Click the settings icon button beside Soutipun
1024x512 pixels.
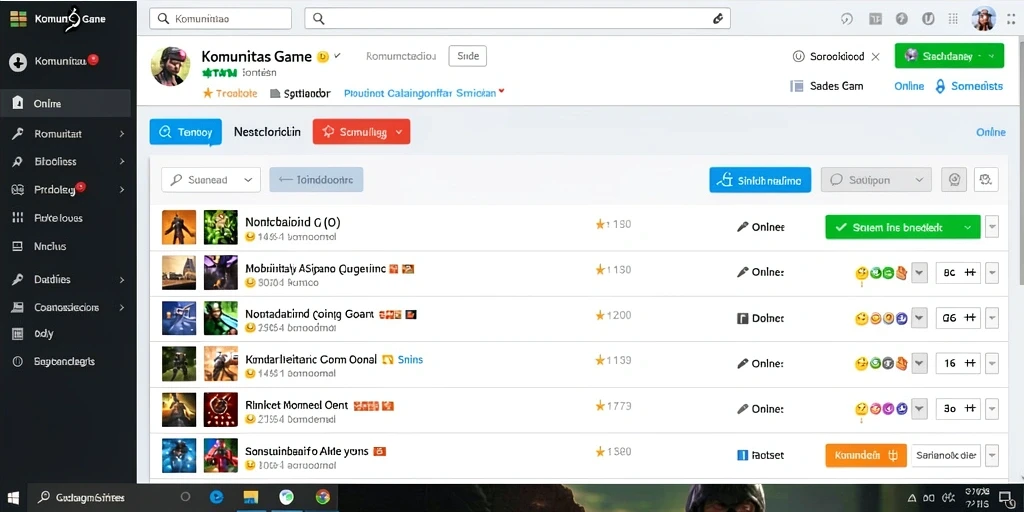[986, 180]
